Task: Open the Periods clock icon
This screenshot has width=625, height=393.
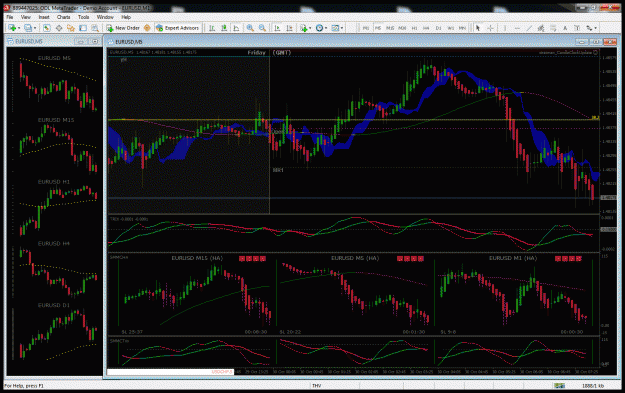Action: [x=319, y=28]
